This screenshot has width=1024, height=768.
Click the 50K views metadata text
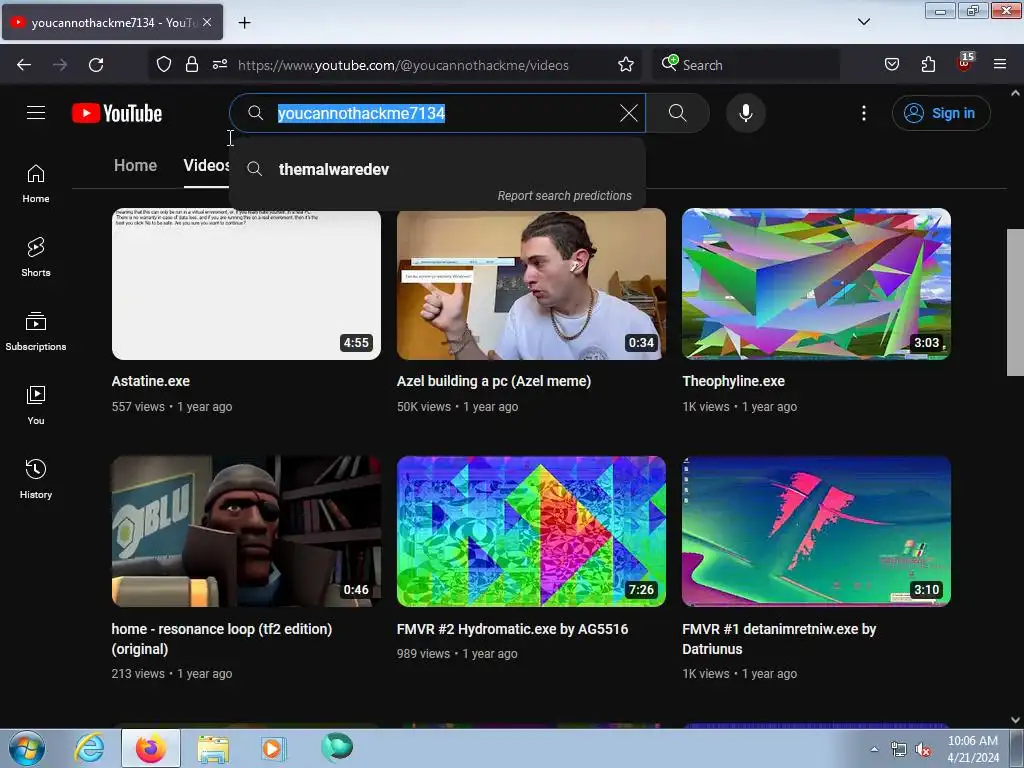(424, 407)
